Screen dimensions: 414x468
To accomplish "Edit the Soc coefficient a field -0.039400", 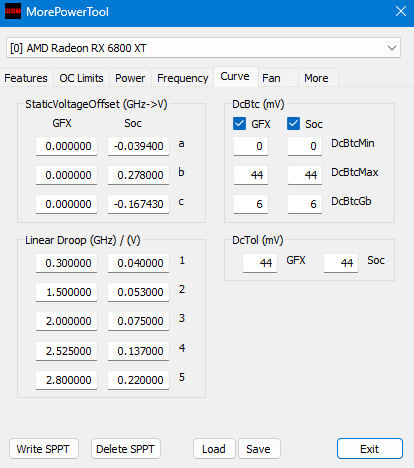I will tap(138, 146).
